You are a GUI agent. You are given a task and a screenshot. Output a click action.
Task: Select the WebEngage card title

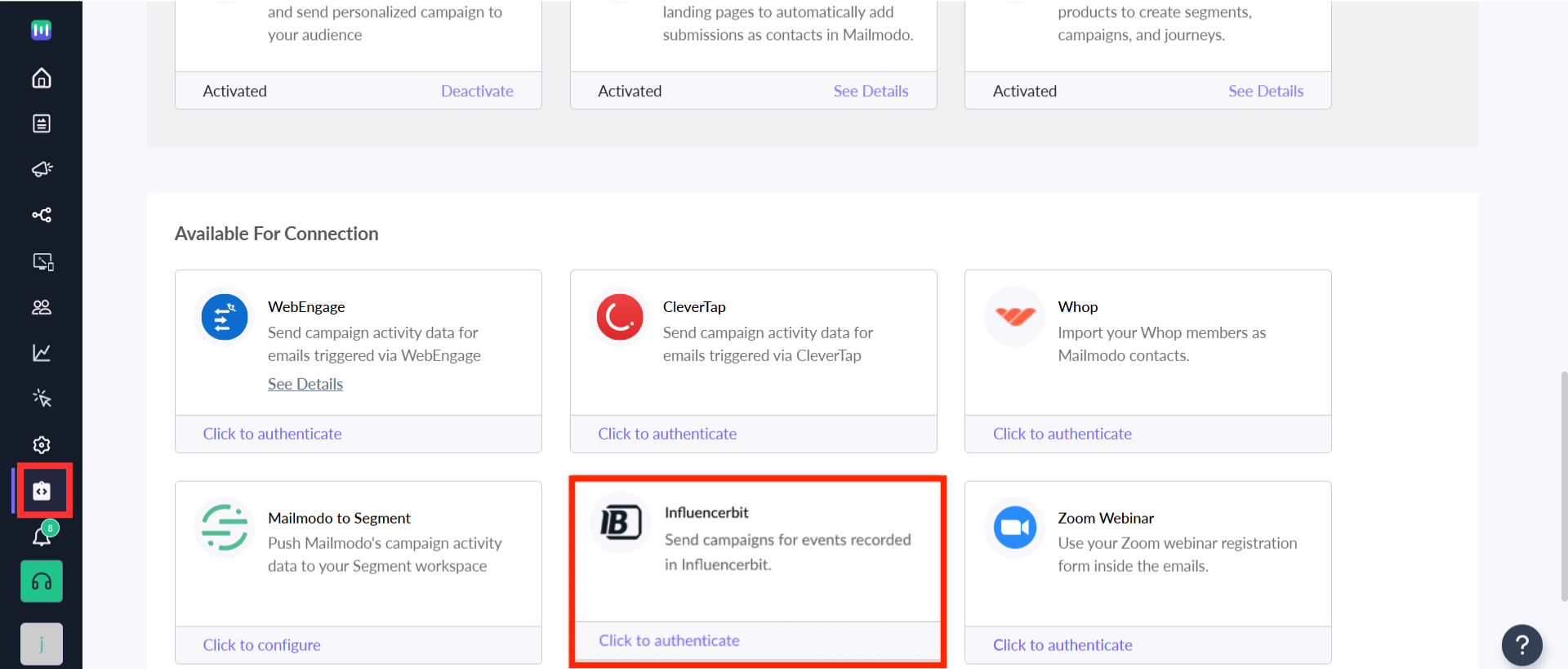coord(306,307)
